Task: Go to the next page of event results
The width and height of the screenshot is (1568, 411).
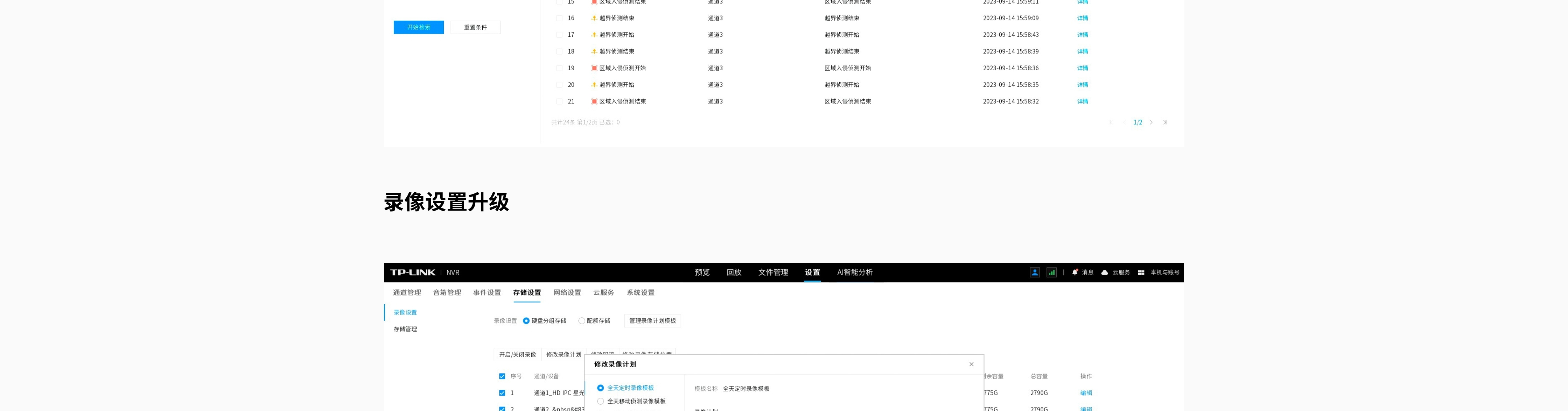Action: coord(1151,122)
